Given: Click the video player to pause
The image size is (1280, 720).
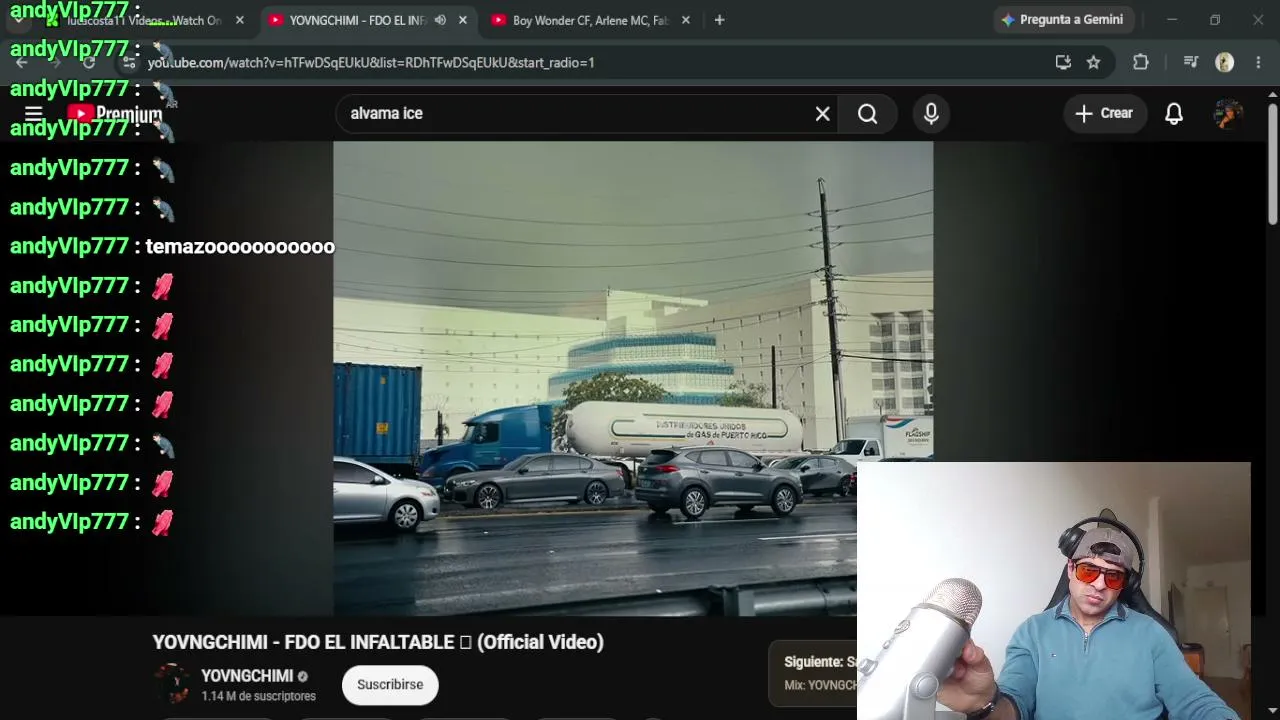Looking at the screenshot, I should (633, 378).
